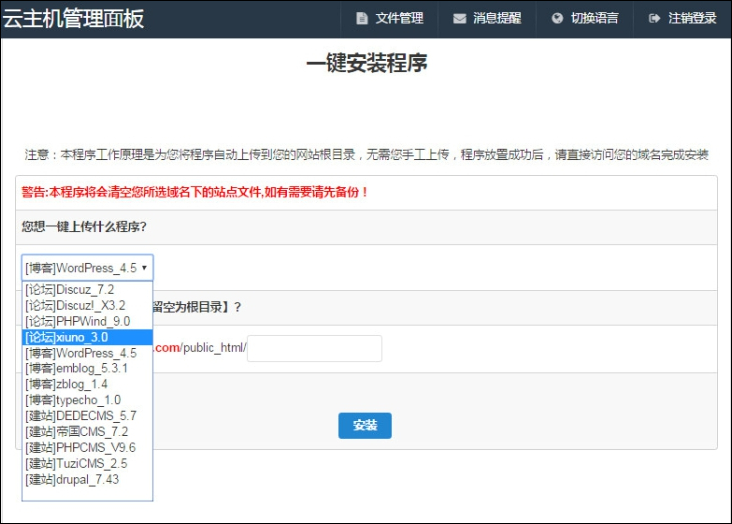Select [建站]DEDECMS_5.7 option
This screenshot has height=524, width=732.
pos(87,416)
